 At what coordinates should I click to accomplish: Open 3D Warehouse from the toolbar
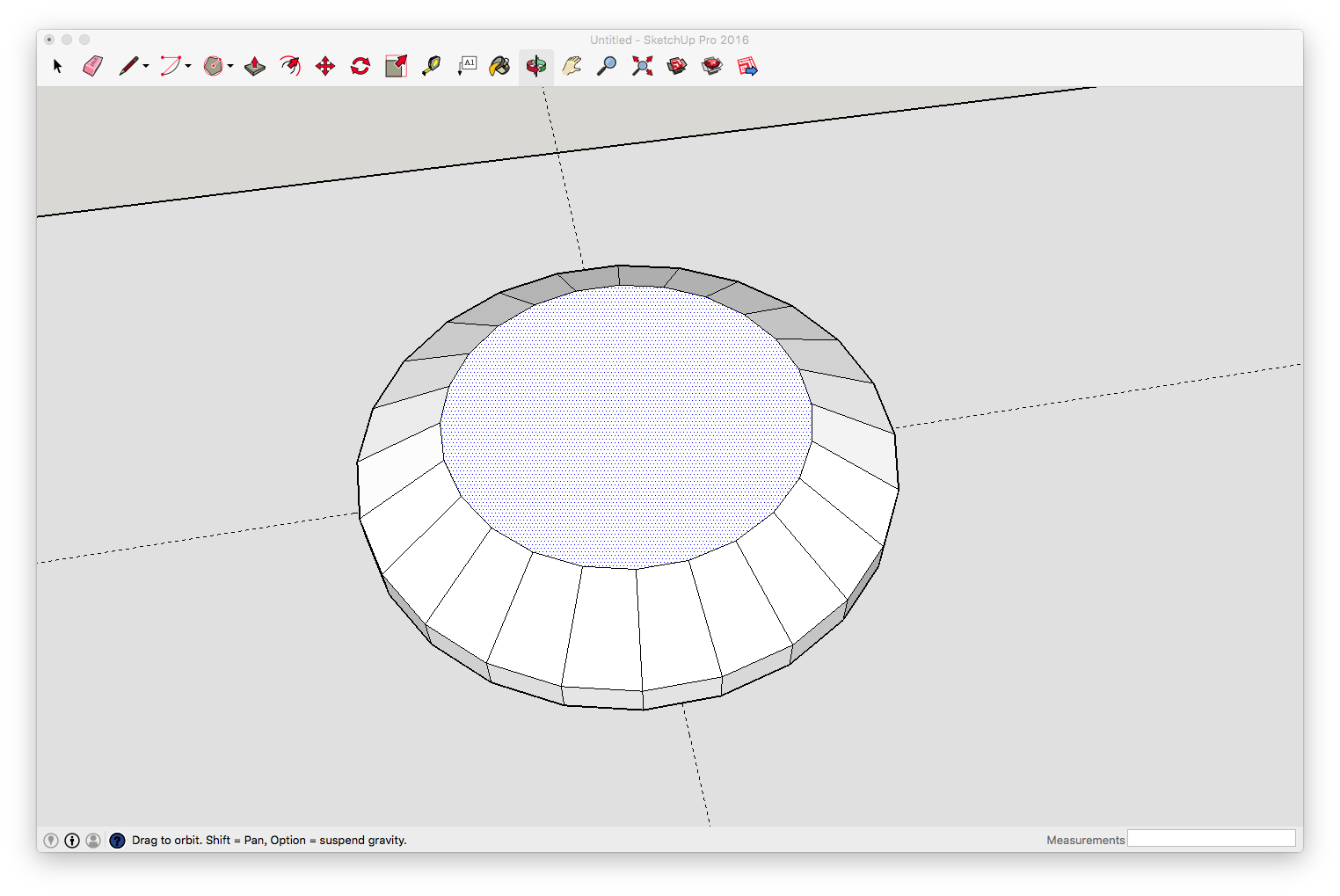click(677, 66)
